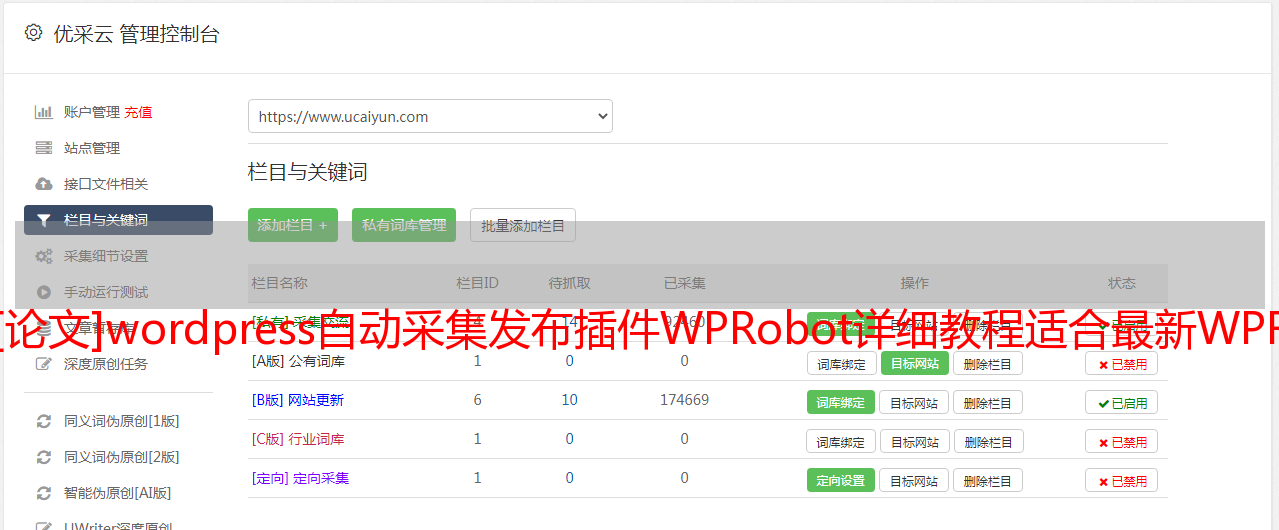The width and height of the screenshot is (1279, 530).
Task: Click 目标网站 in the 定向采集 row
Action: pyautogui.click(x=914, y=481)
